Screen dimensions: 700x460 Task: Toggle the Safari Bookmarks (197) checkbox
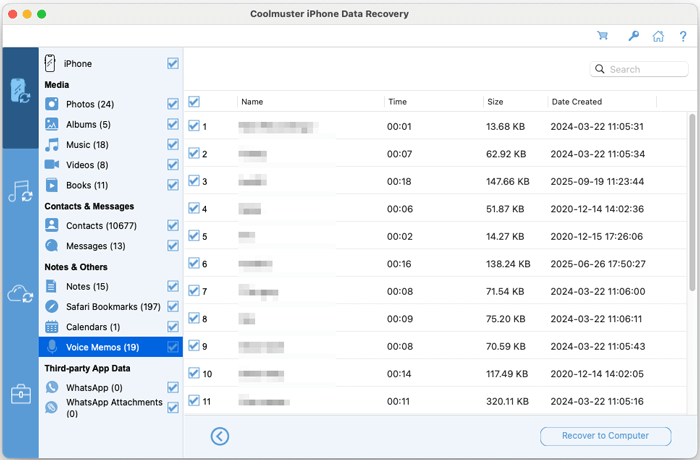[173, 306]
